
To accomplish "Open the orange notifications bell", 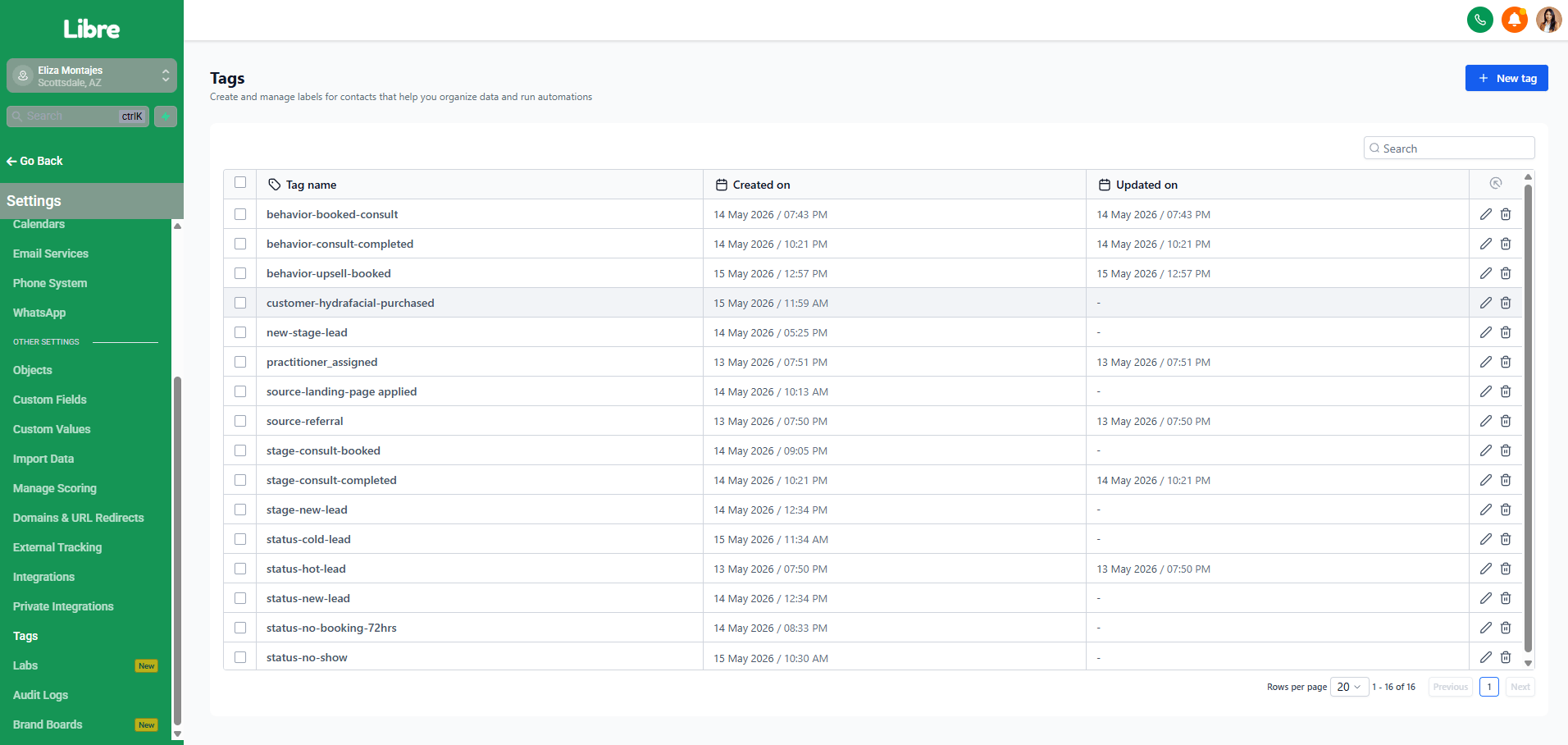I will pos(1515,20).
